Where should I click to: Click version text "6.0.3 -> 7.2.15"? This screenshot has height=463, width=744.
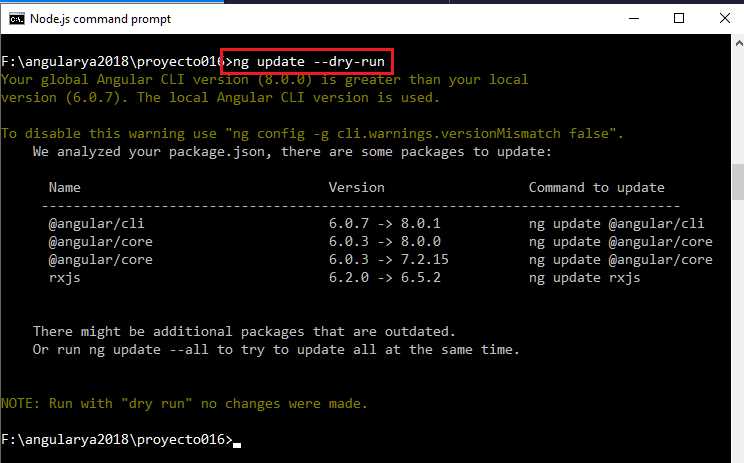[x=389, y=259]
